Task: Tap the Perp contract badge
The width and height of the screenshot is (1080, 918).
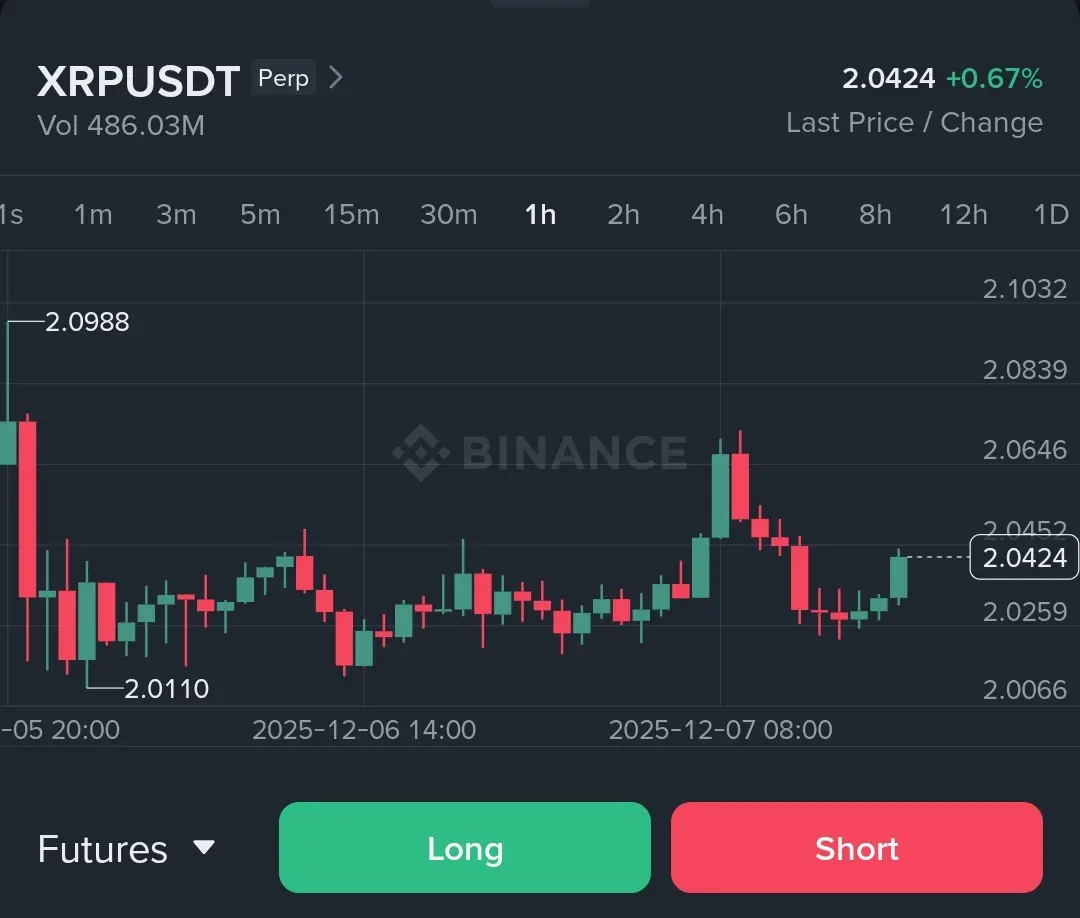Action: tap(283, 78)
